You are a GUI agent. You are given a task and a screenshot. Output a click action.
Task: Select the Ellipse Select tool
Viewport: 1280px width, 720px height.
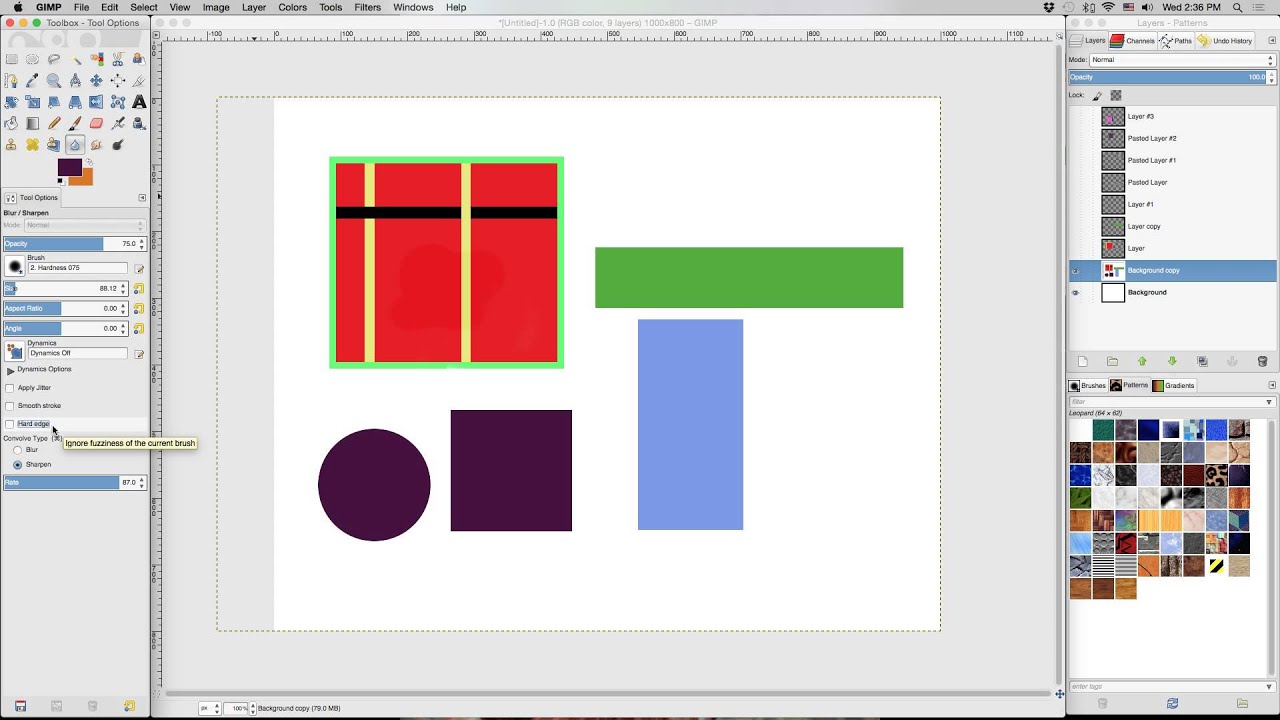pos(32,59)
